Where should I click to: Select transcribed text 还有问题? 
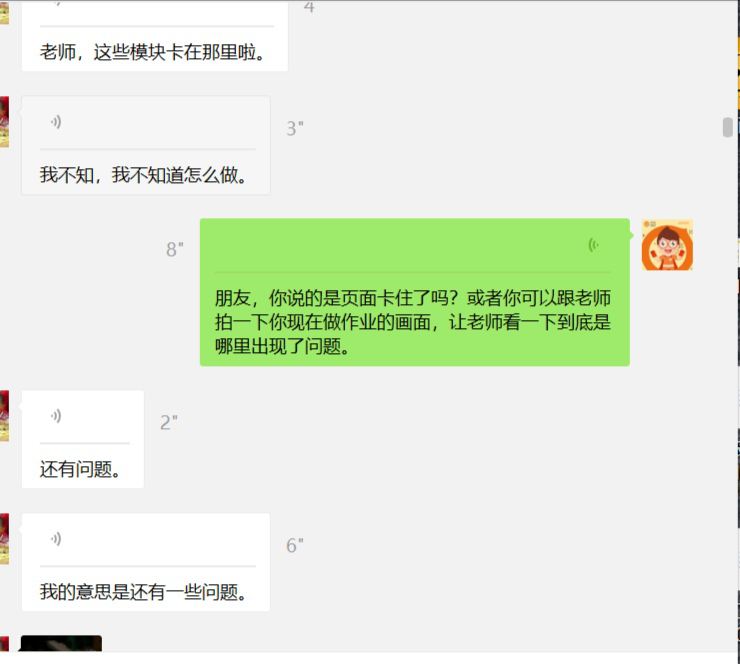point(80,469)
